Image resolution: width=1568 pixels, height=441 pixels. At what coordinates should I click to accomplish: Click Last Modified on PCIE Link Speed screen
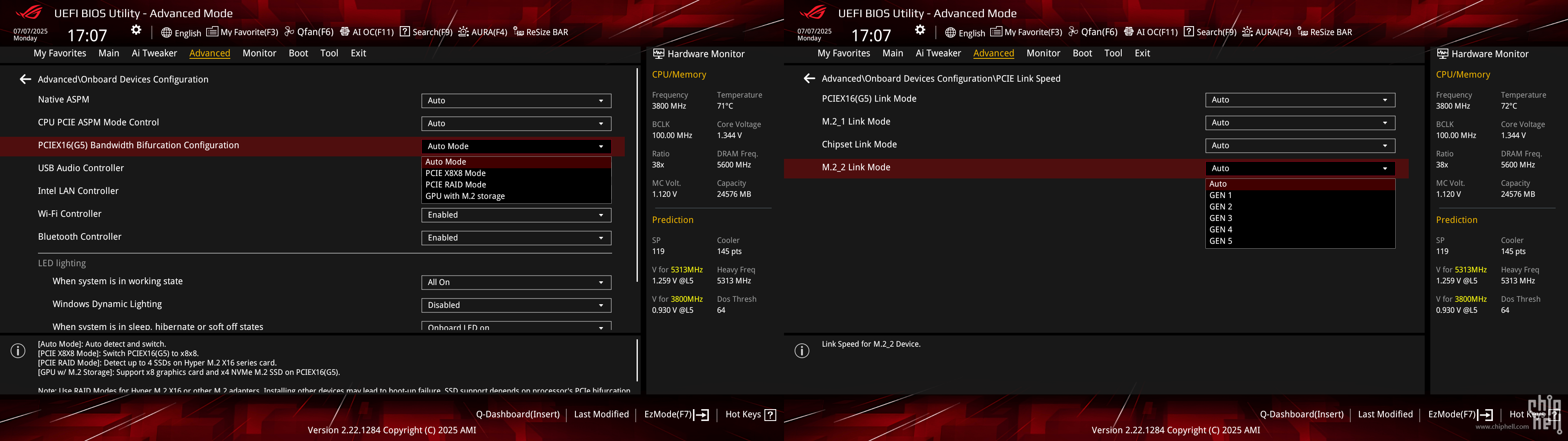click(1385, 414)
